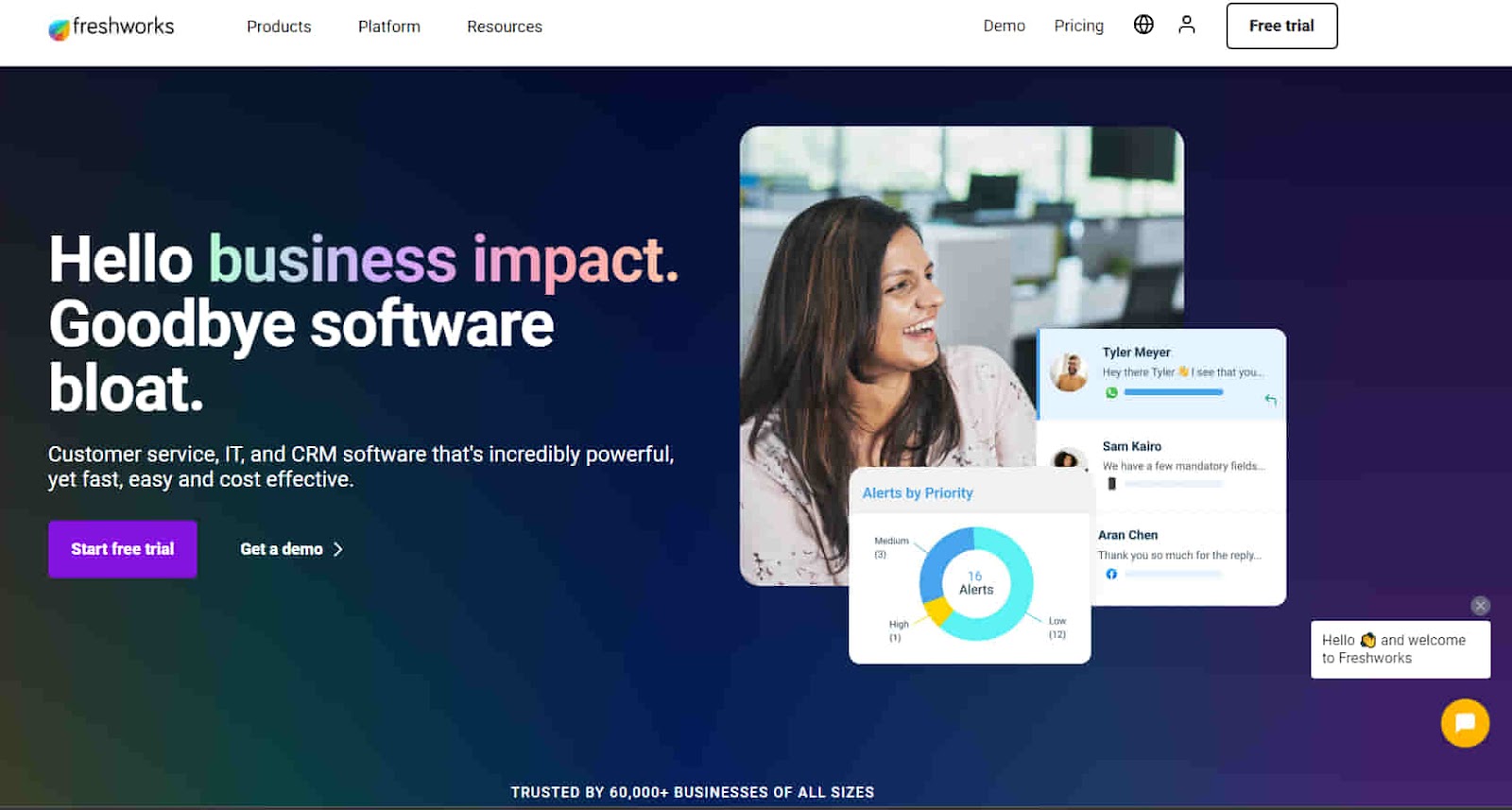Click the WhatsApp icon under Tyler Meyer
1512x810 pixels.
[x=1111, y=392]
